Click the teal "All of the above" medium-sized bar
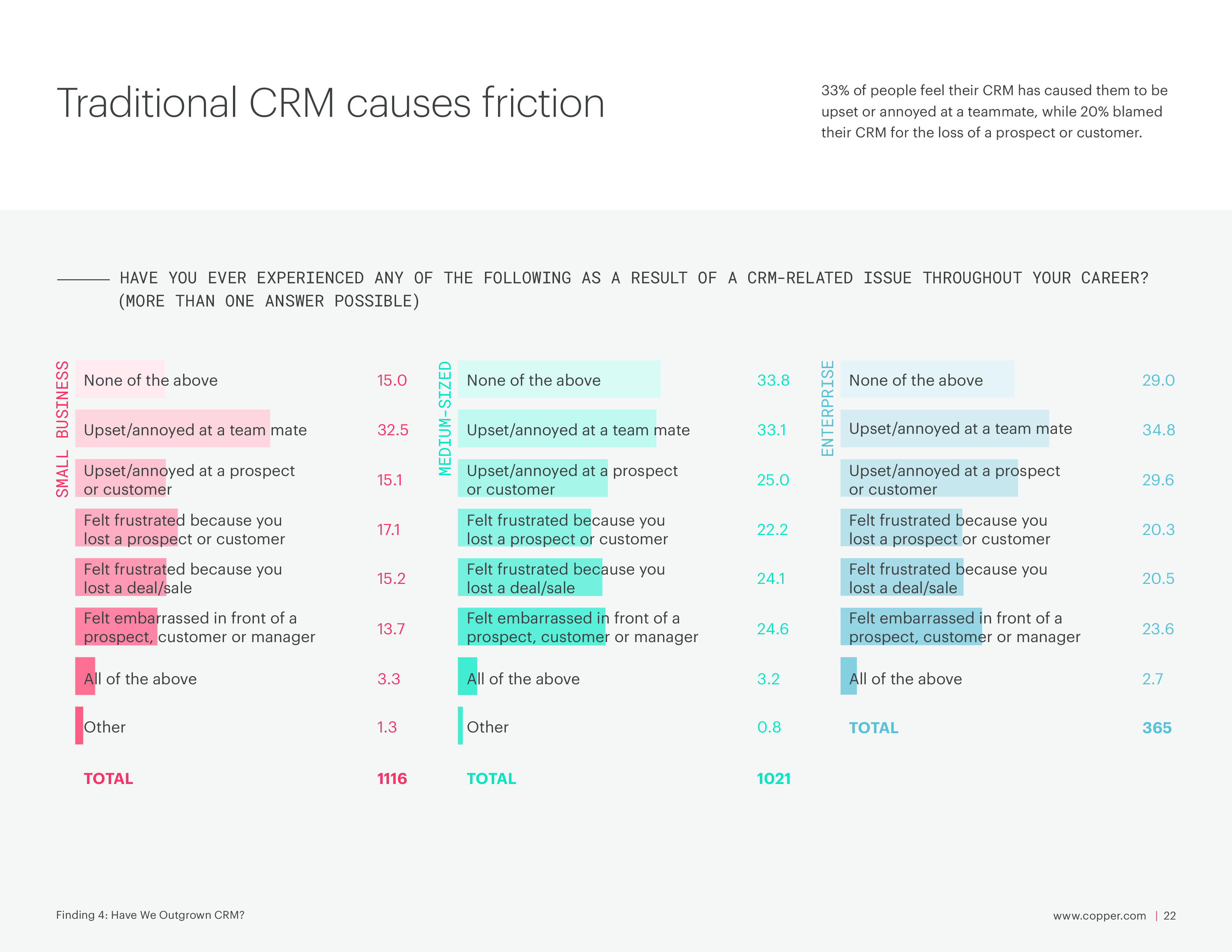The height and width of the screenshot is (952, 1232). 467,676
